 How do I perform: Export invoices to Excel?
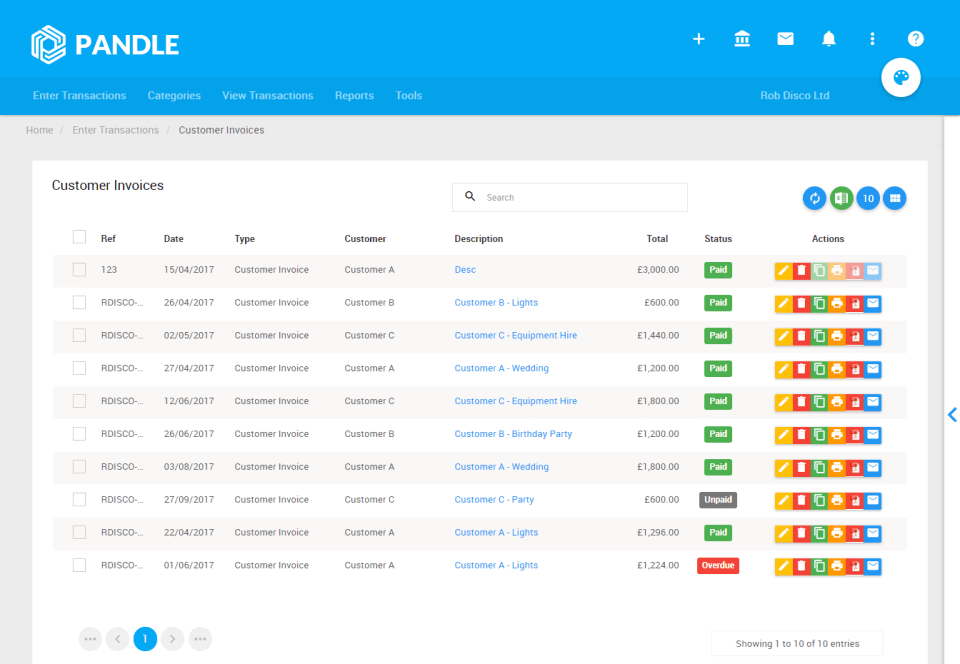[x=841, y=197]
